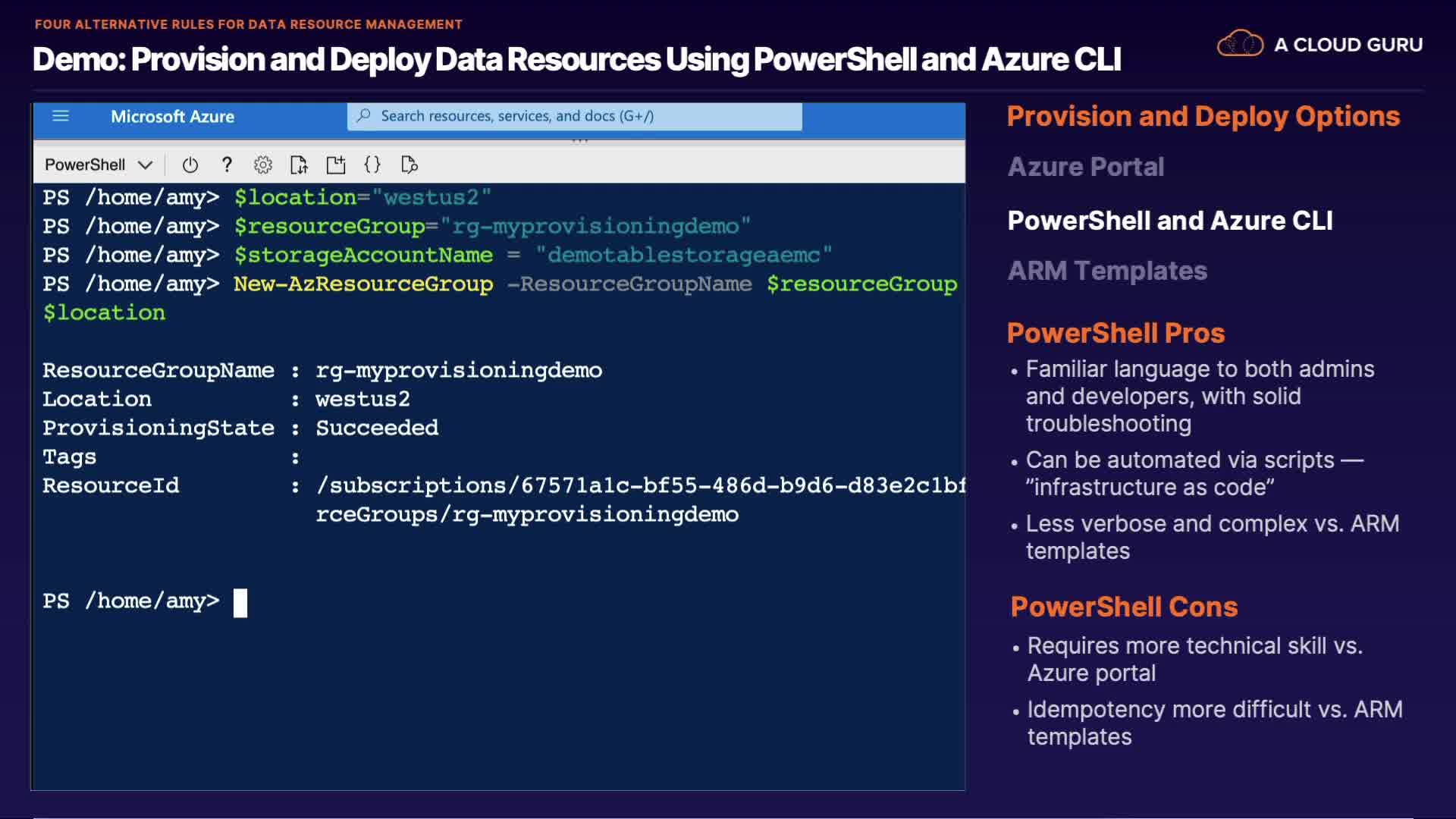This screenshot has width=1456, height=819.
Task: Click the A Cloud Guru logo
Action: point(1319,45)
